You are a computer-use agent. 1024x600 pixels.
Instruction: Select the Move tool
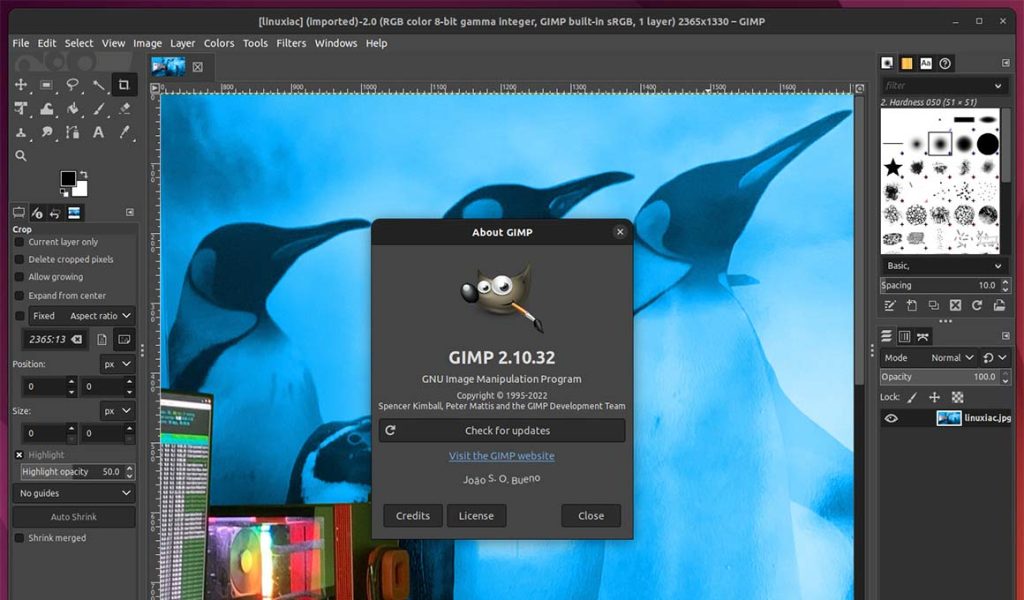tap(21, 85)
